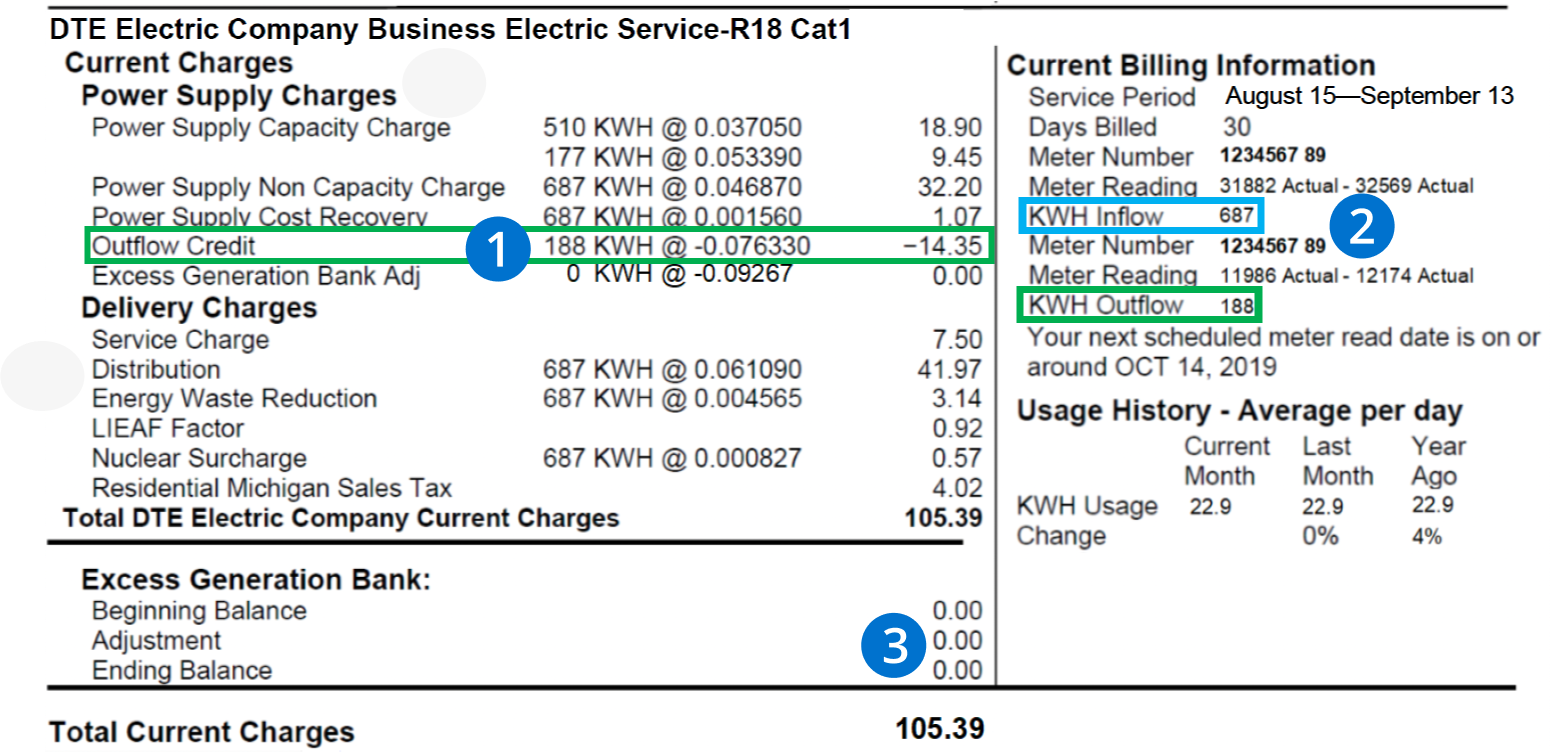Select the '687 KWH @ 0.061090' rate
Image resolution: width=1550 pixels, height=752 pixels.
point(672,370)
